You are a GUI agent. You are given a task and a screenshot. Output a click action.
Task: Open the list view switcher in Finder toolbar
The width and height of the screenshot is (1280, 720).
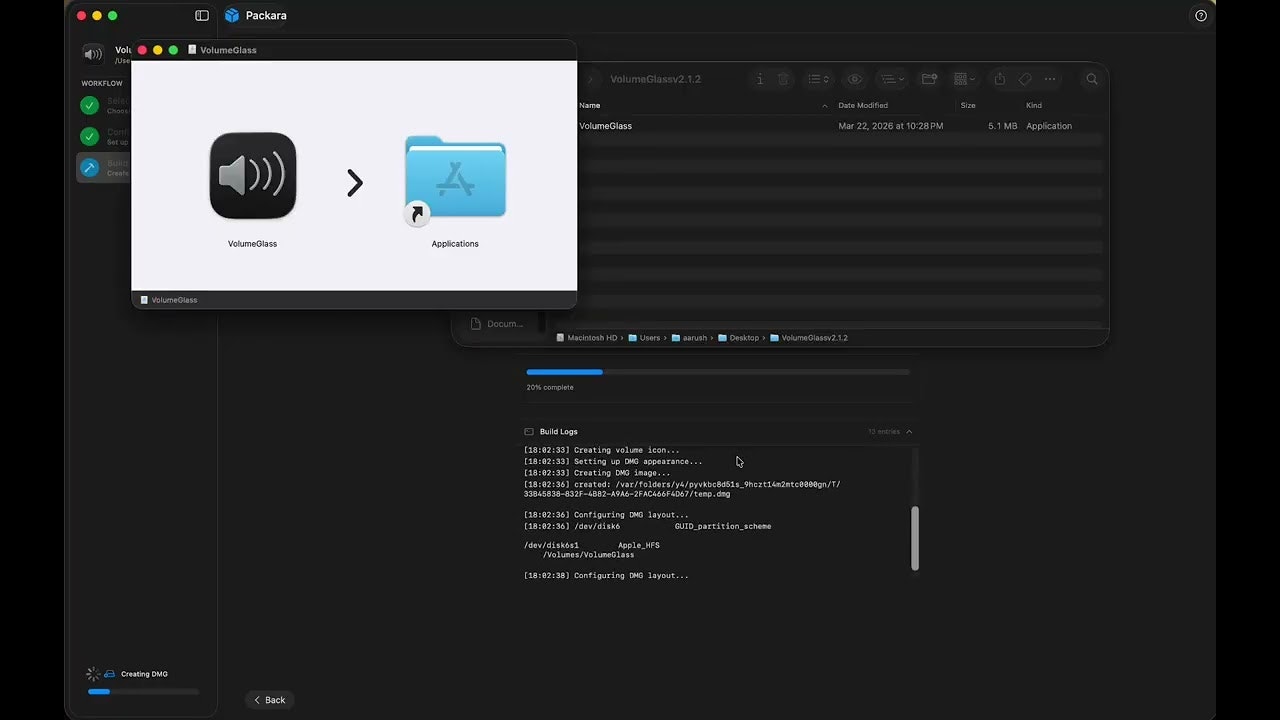818,79
